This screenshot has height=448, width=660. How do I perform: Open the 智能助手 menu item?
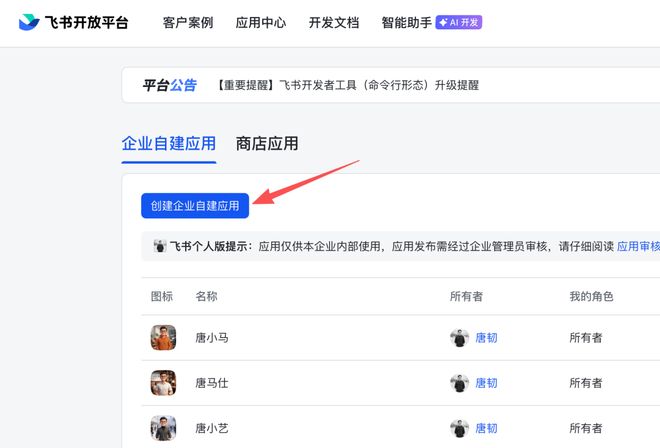(x=407, y=22)
